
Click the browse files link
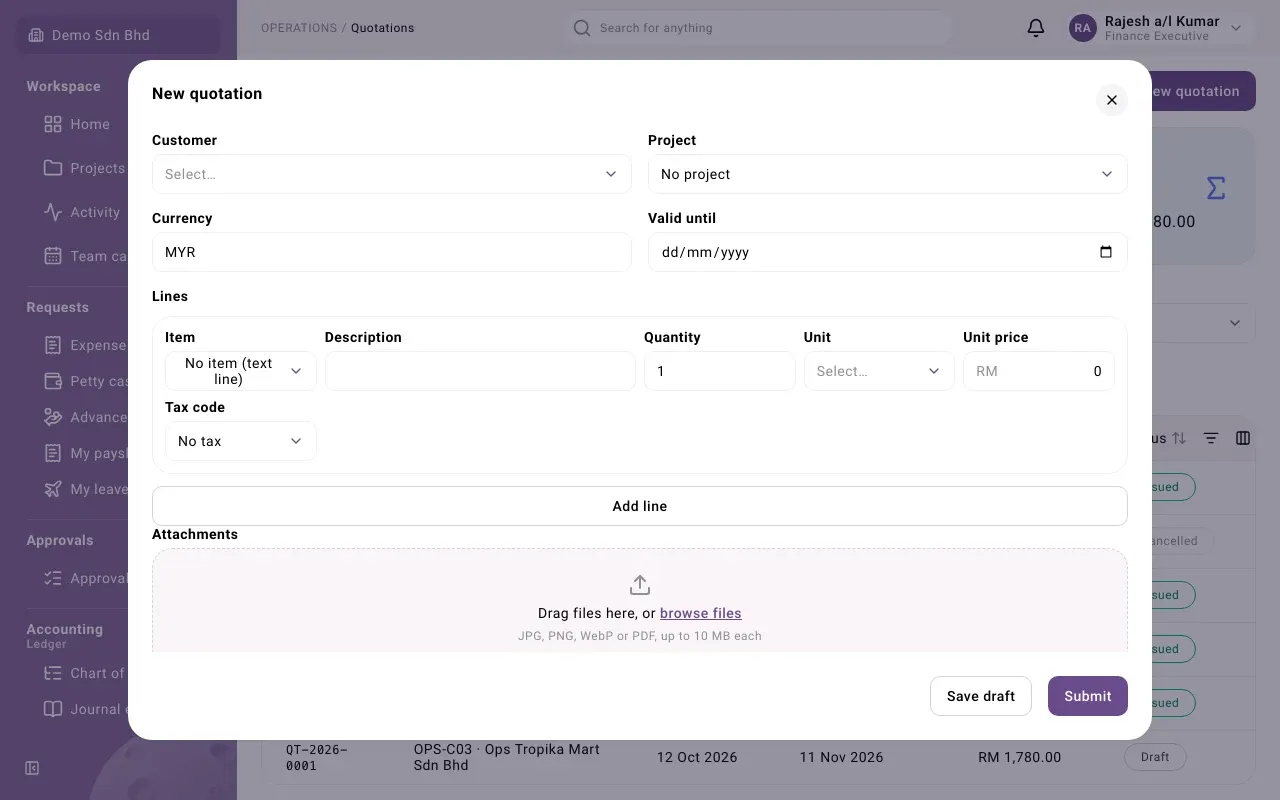click(x=701, y=613)
